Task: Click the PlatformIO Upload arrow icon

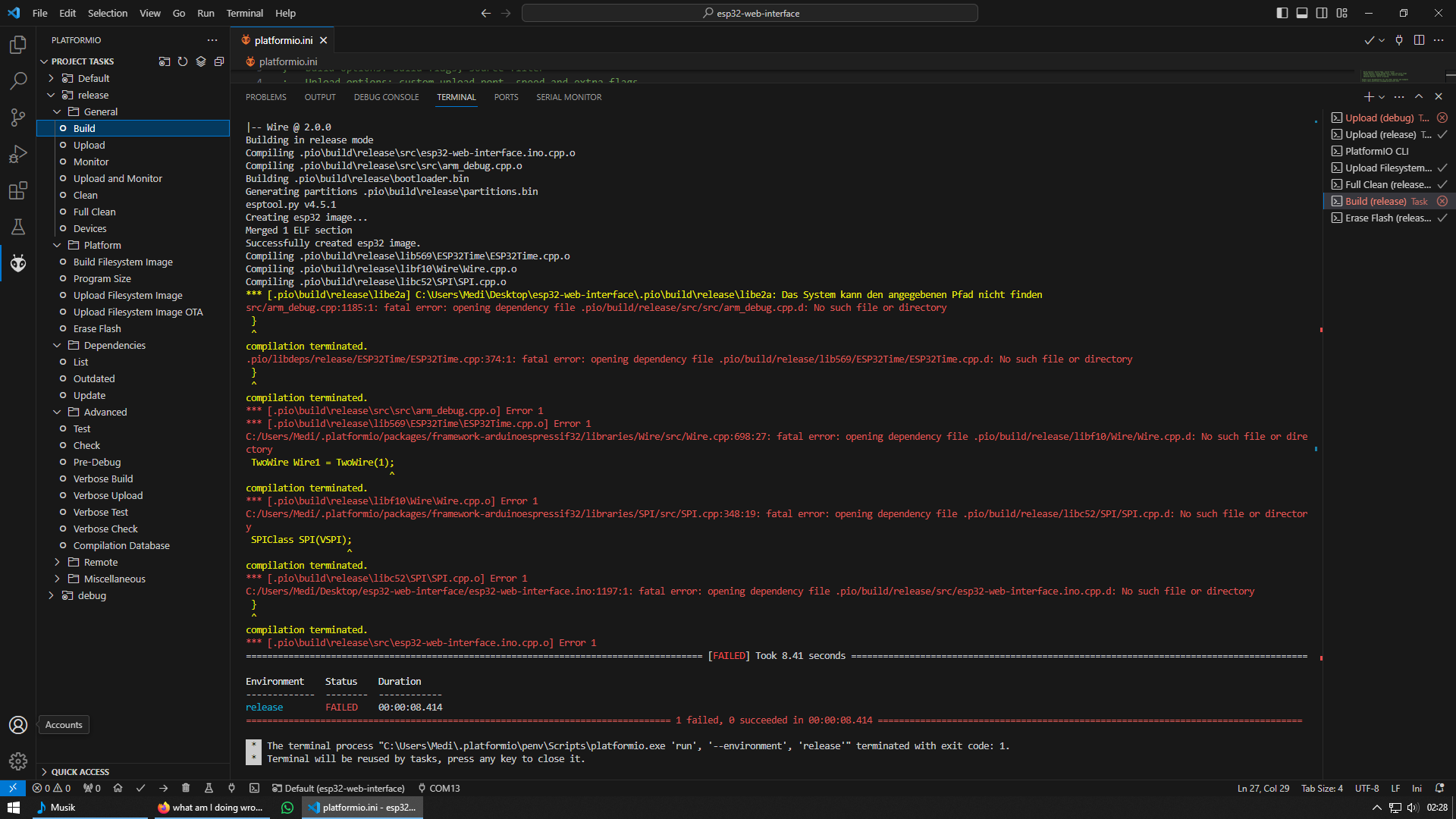Action: (x=163, y=788)
